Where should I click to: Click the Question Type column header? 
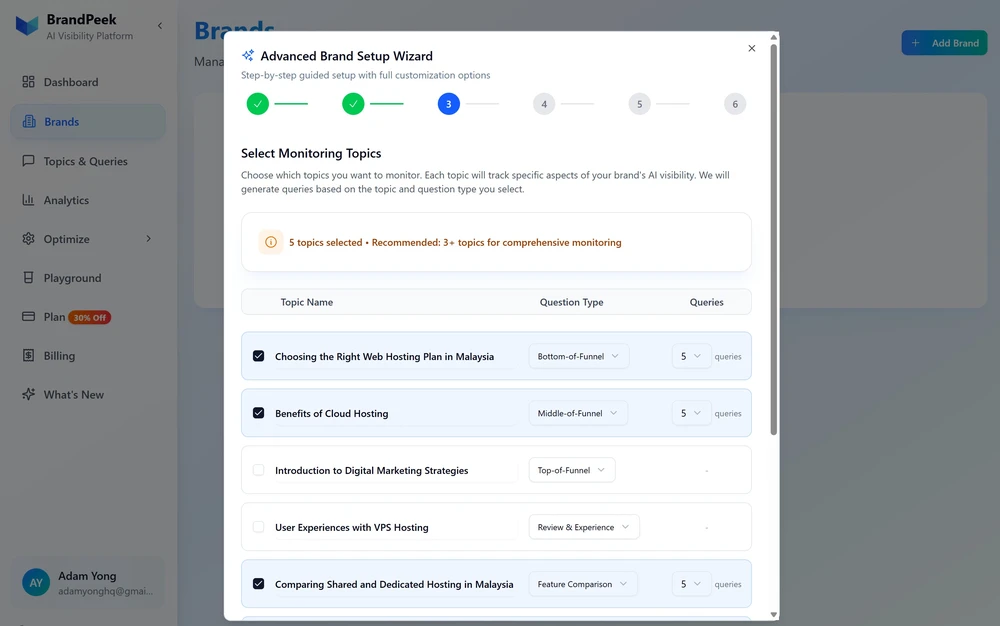pos(571,302)
